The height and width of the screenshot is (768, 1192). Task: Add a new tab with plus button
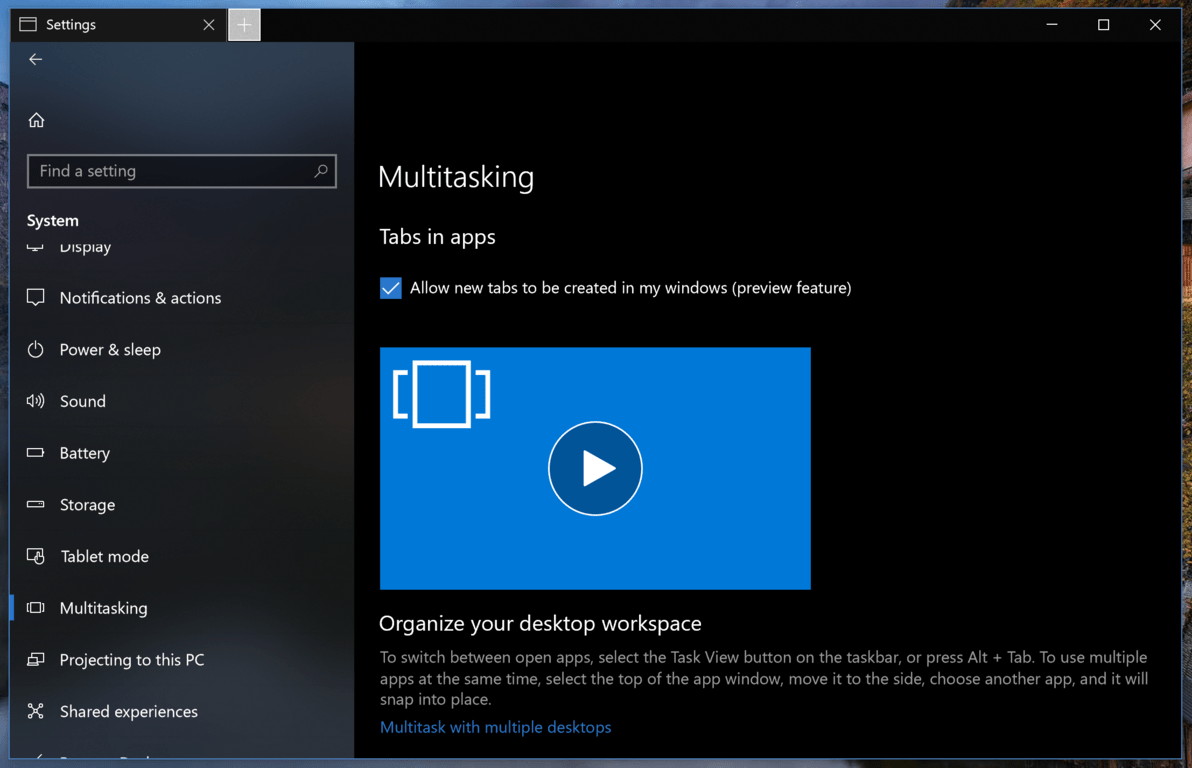(x=244, y=25)
